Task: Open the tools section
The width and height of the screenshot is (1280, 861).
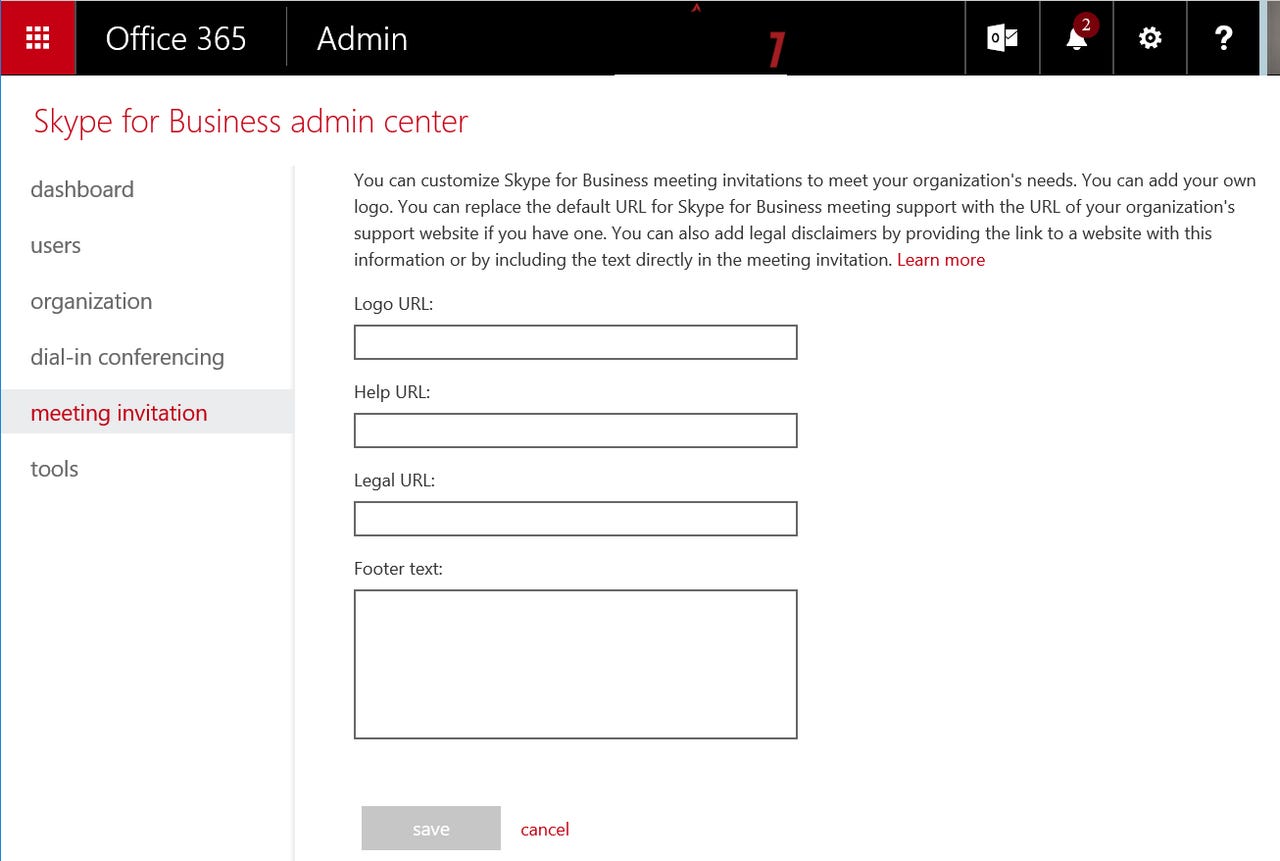Action: (53, 468)
